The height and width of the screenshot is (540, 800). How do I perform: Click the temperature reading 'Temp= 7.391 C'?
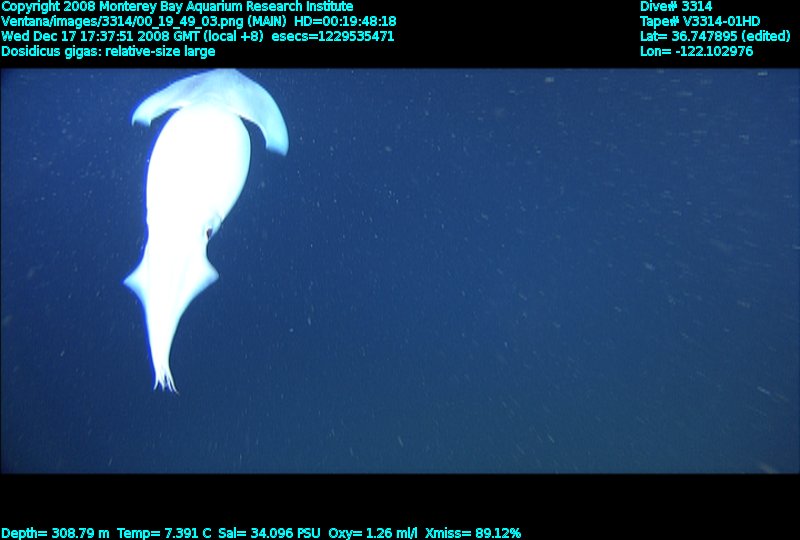click(164, 533)
